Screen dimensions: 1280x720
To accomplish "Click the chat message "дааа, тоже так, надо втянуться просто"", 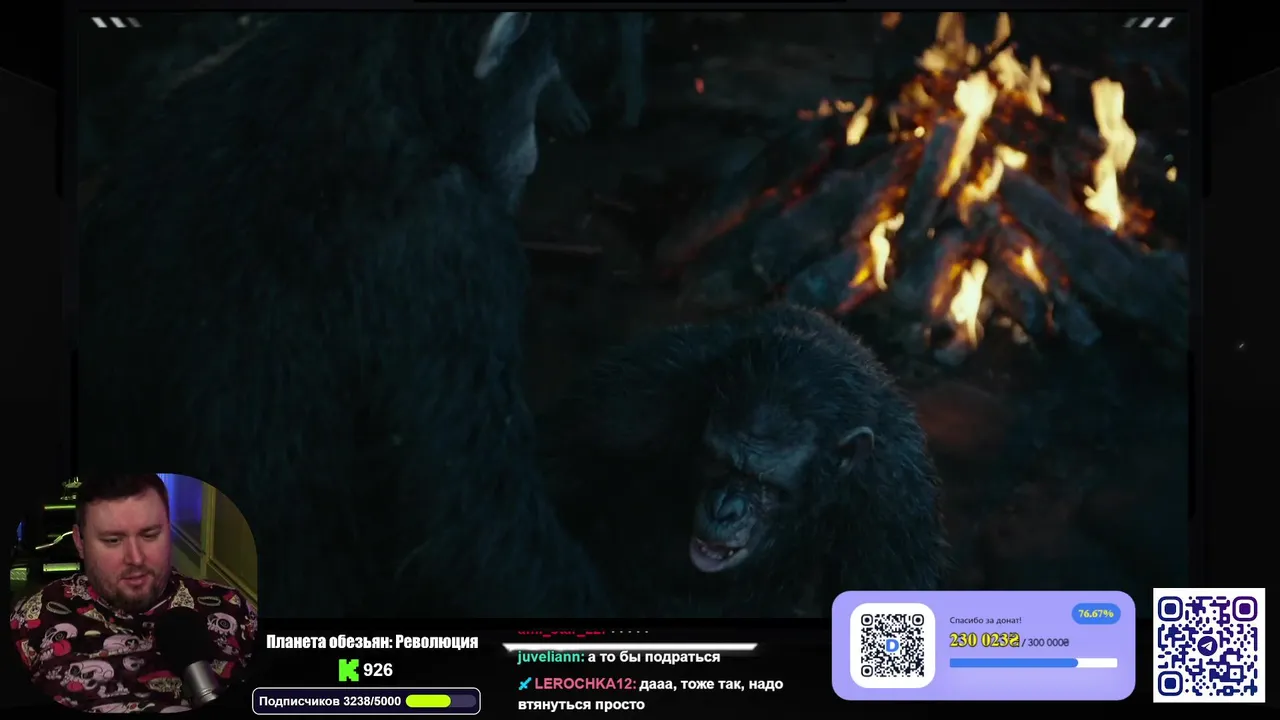I will pyautogui.click(x=650, y=694).
